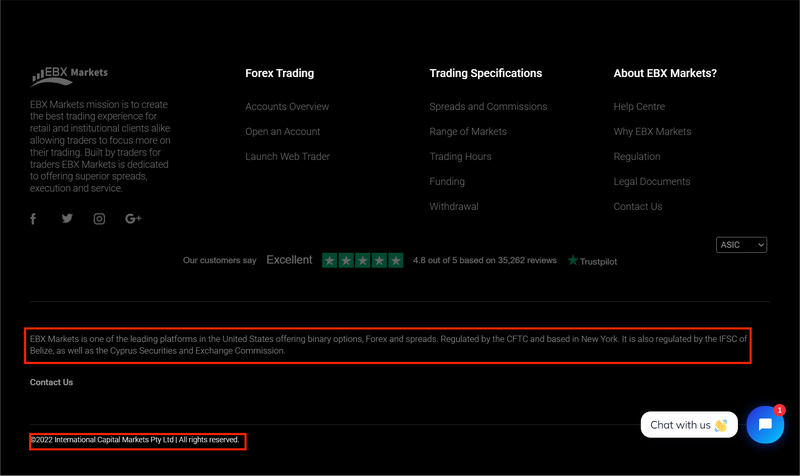Click the Chat with us button

689,425
